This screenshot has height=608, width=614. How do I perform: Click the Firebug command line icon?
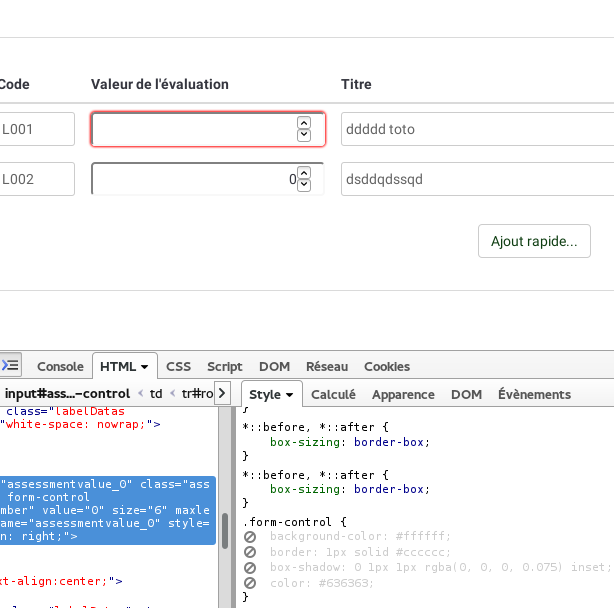10,366
